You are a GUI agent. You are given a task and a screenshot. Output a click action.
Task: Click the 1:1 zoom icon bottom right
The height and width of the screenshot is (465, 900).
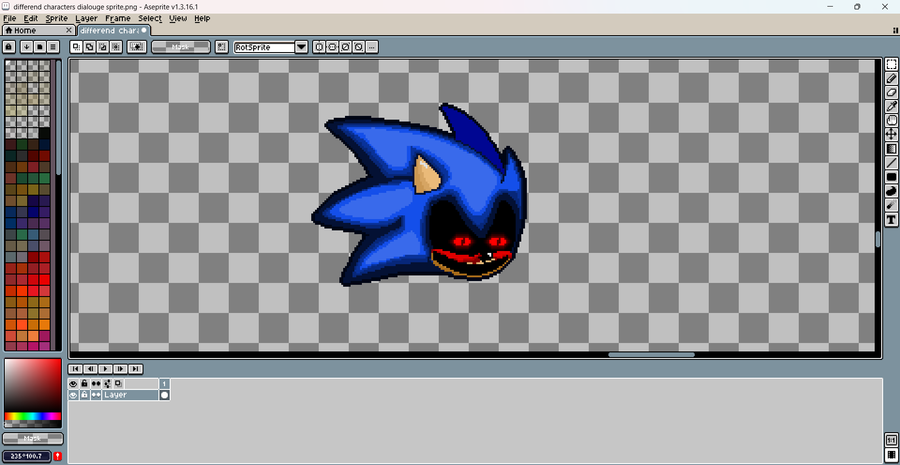891,441
